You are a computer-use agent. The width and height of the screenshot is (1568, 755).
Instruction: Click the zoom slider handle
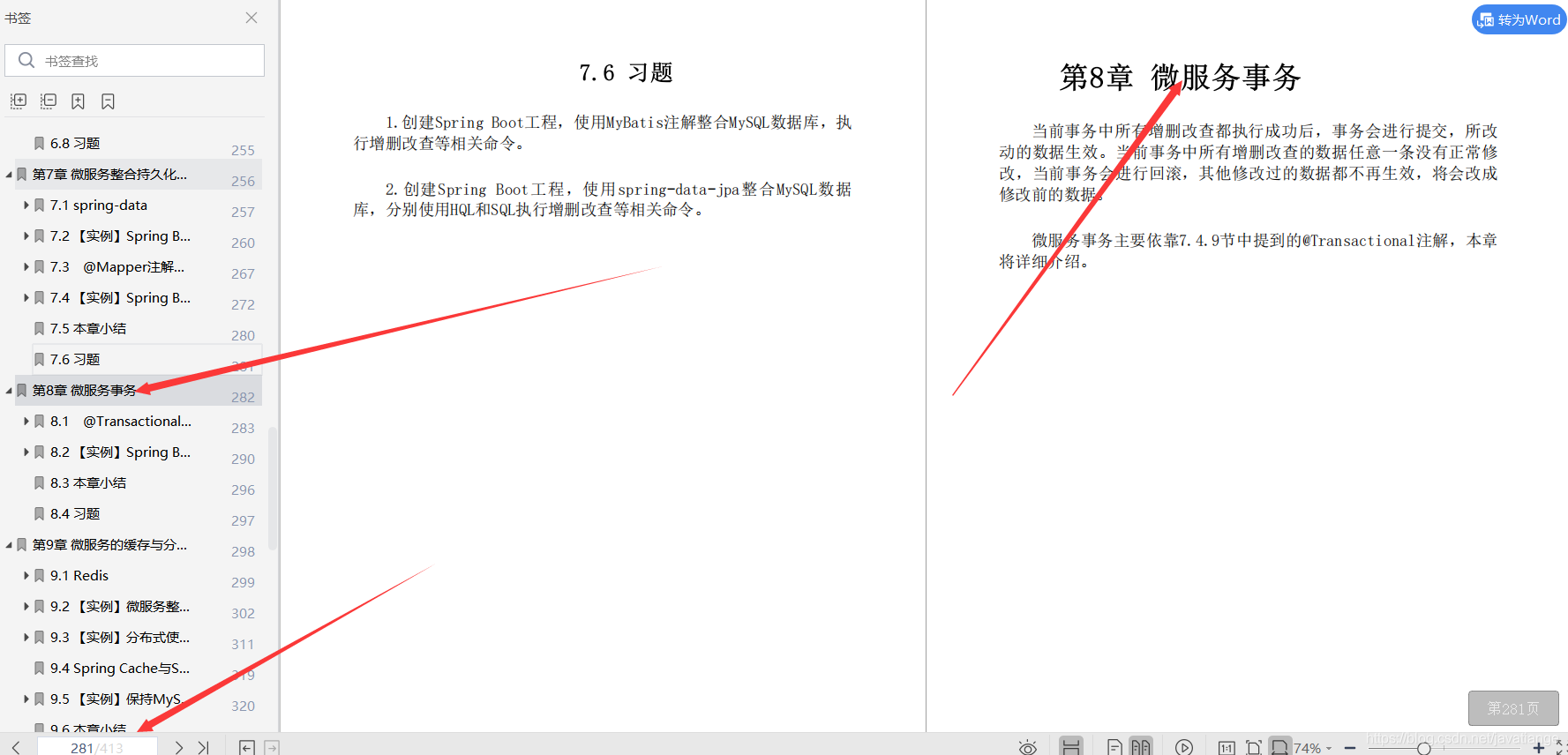1424,749
